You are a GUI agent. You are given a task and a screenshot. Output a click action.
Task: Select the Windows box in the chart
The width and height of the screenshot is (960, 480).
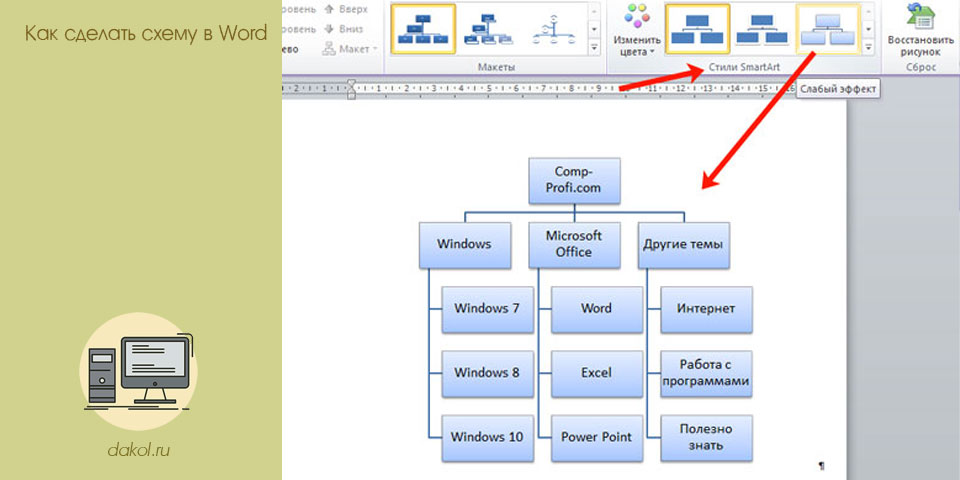tap(464, 244)
